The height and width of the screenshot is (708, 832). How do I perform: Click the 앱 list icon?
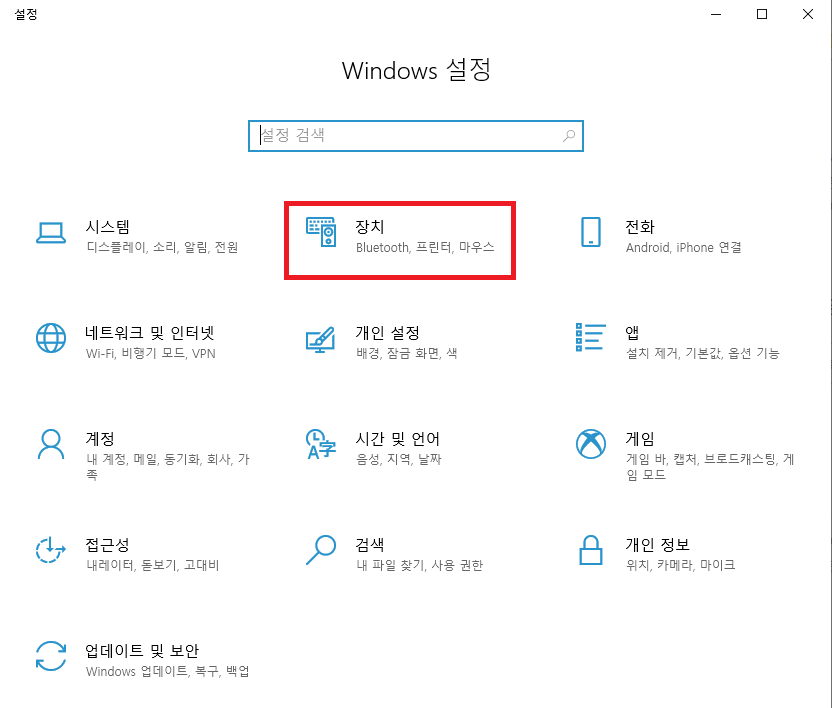click(591, 338)
